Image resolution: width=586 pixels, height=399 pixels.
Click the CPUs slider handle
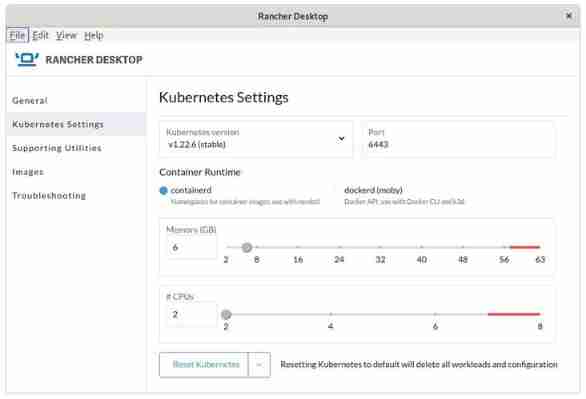point(226,314)
